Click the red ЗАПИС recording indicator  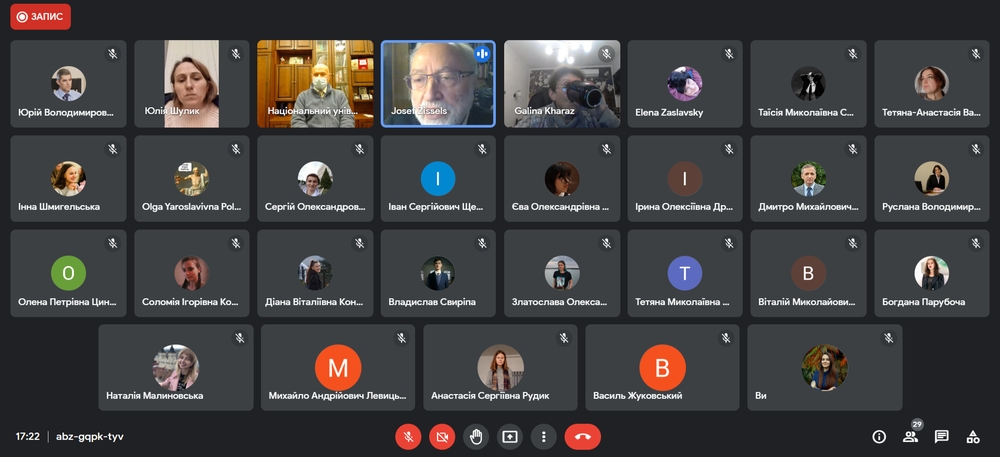coord(41,17)
